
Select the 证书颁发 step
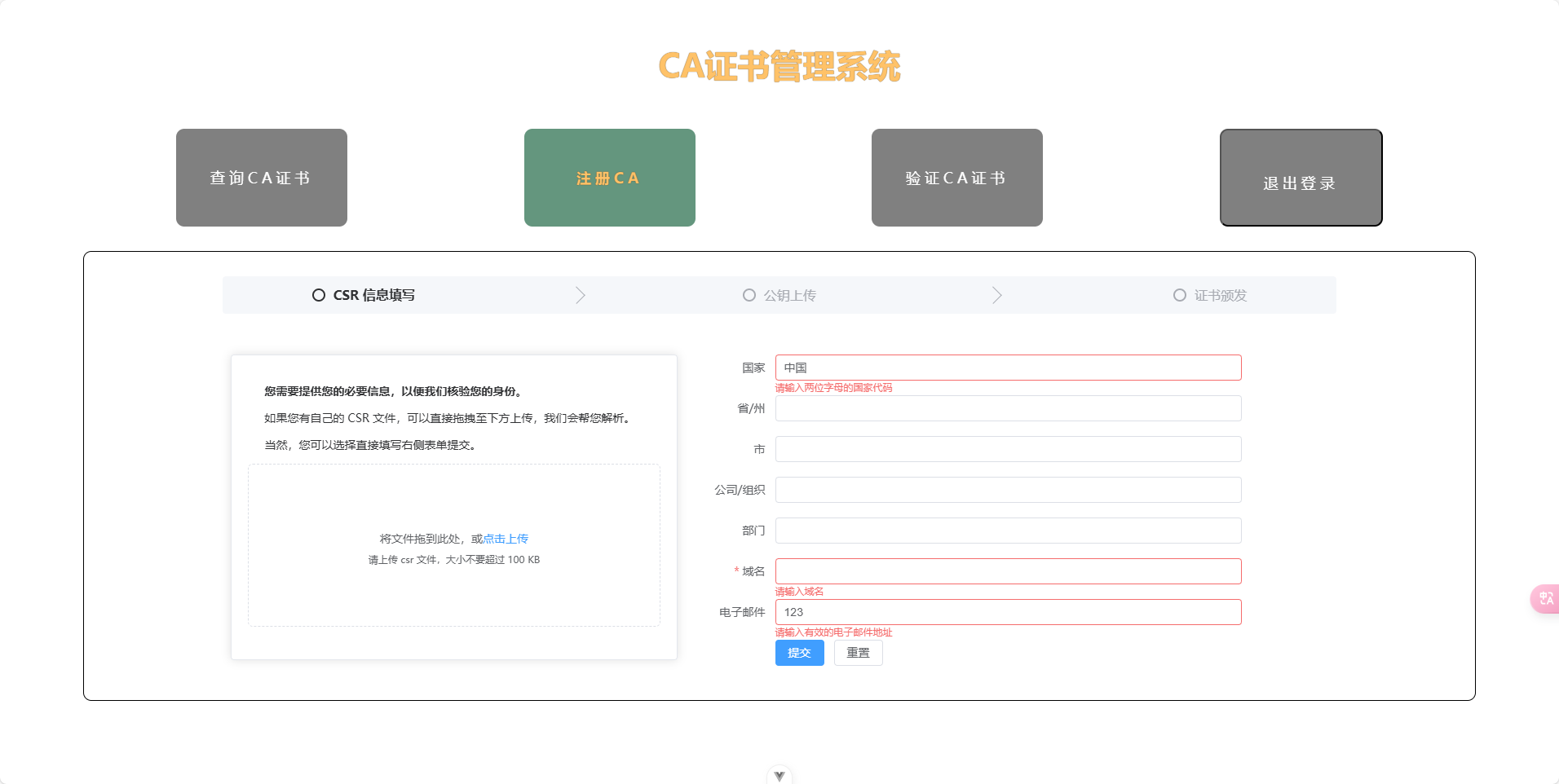(x=1210, y=295)
